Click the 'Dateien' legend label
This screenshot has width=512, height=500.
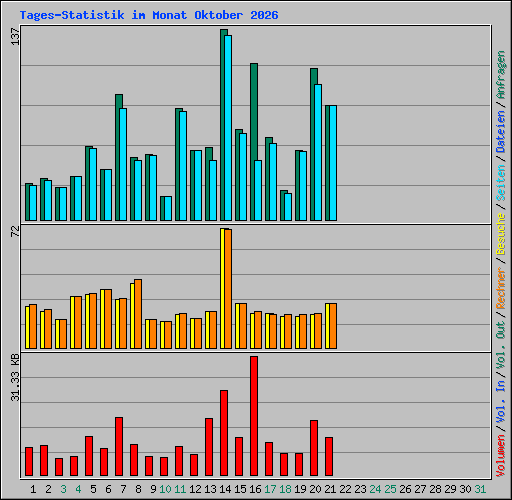pos(500,132)
